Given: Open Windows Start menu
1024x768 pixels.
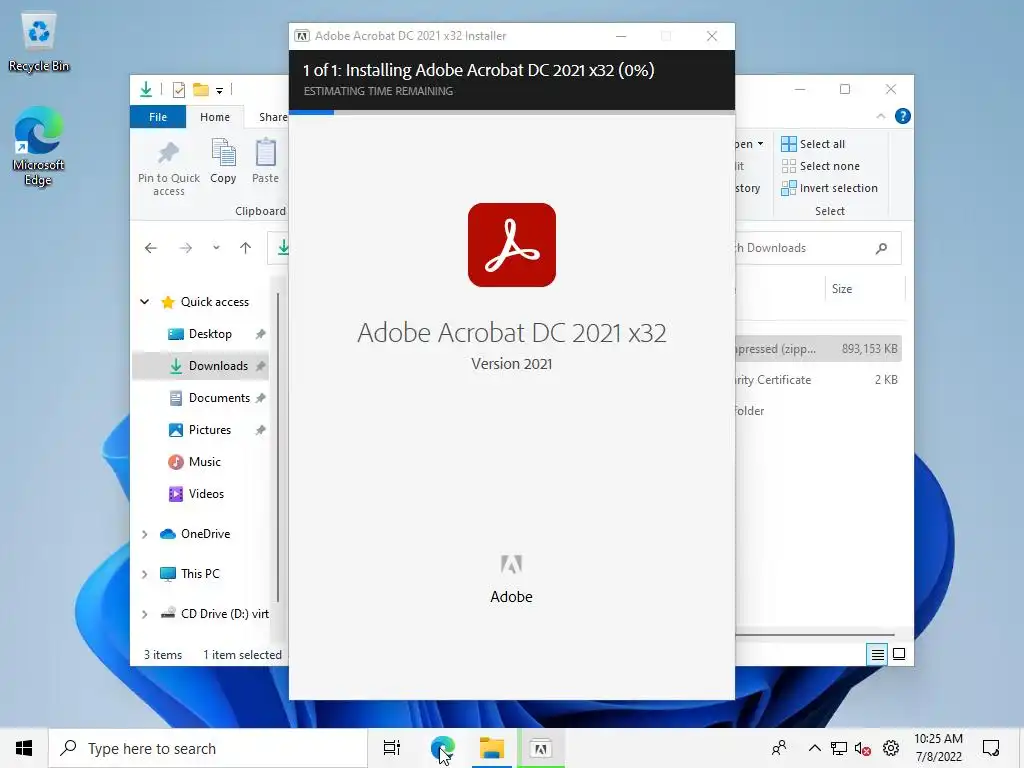Looking at the screenshot, I should click(24, 748).
